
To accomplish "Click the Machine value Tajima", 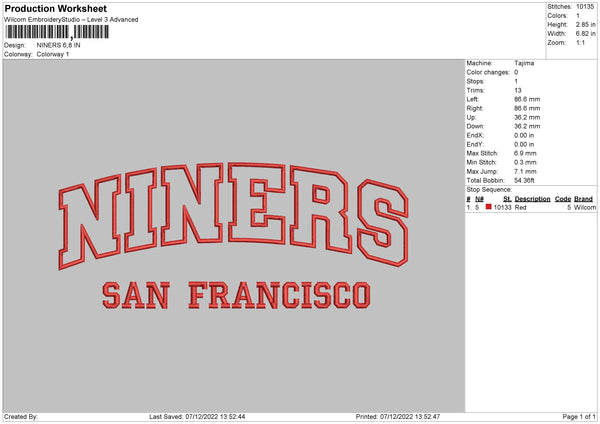I will [x=524, y=63].
